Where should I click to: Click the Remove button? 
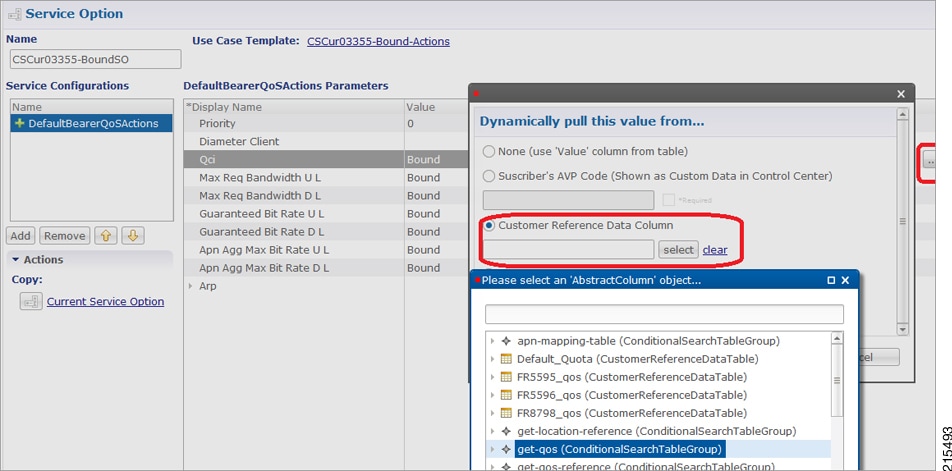64,236
